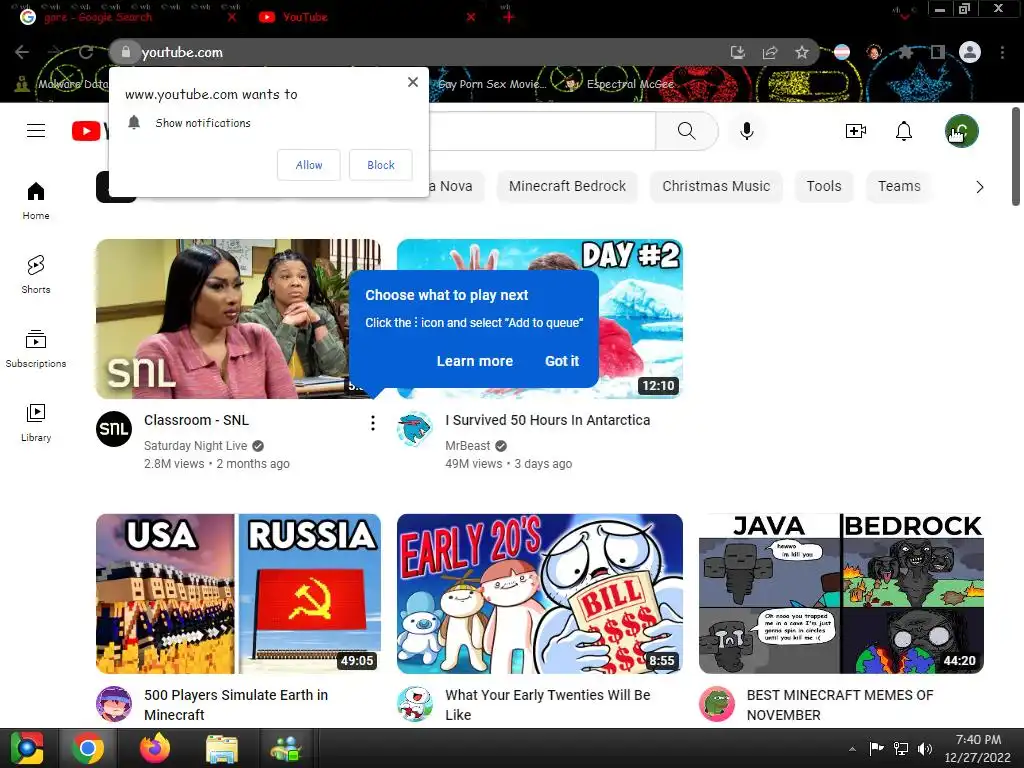Image resolution: width=1024 pixels, height=768 pixels.
Task: Open the taskbar clock showing 7:40 PM
Action: point(978,748)
